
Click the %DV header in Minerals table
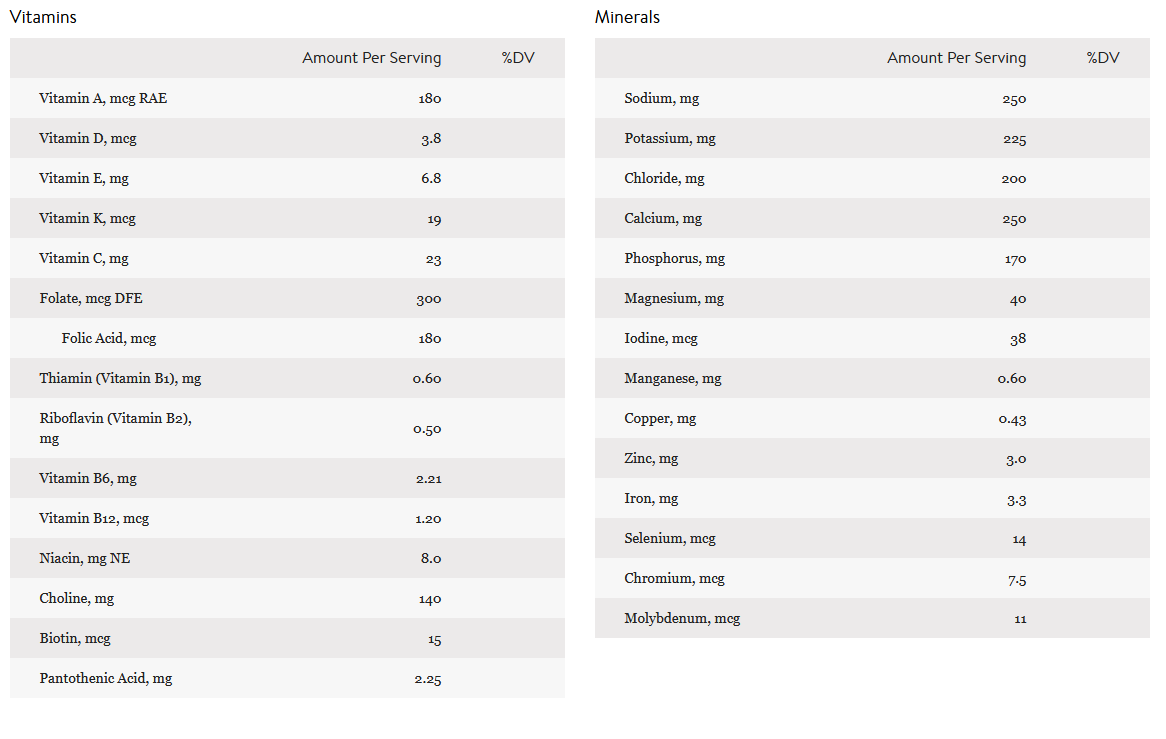(1103, 58)
